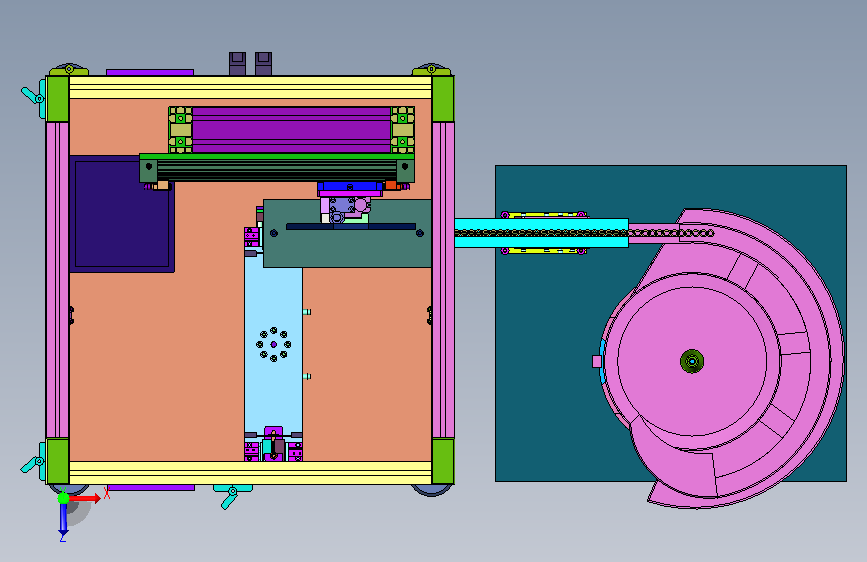Select the right pink frame rail
Viewport: 867px width, 562px height.
coord(443,280)
